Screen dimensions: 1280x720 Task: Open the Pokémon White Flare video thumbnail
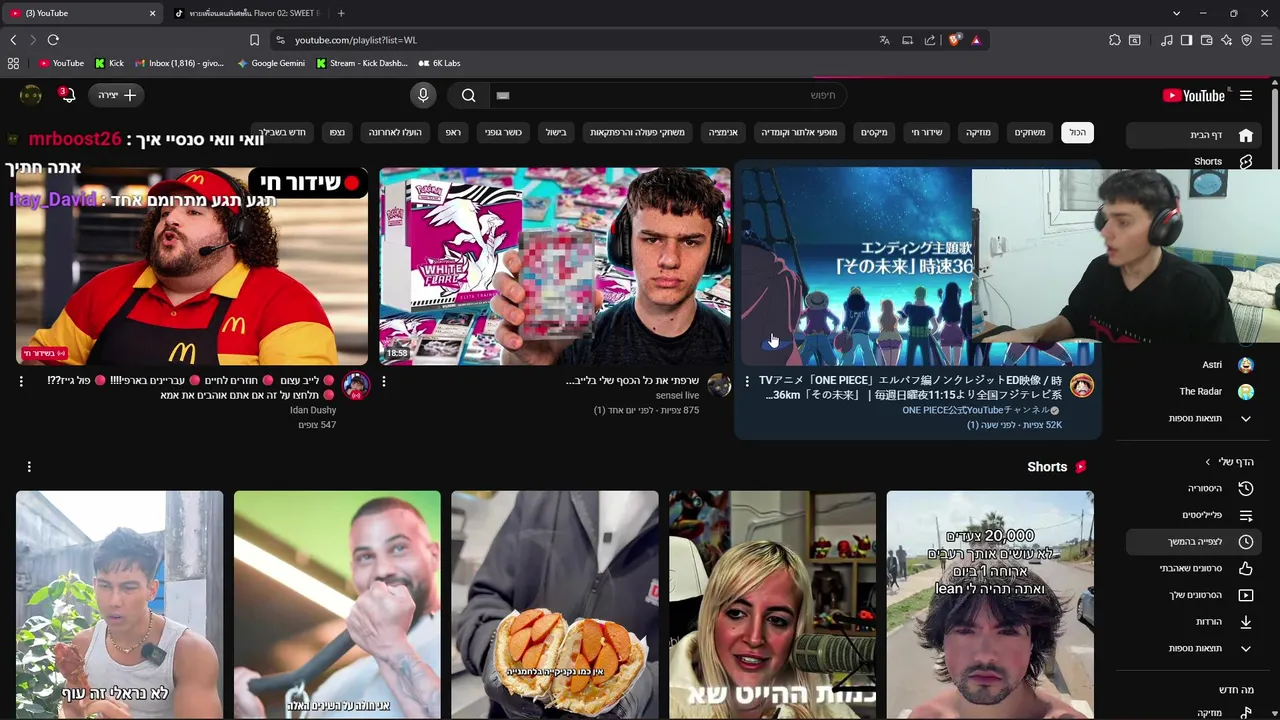pyautogui.click(x=555, y=267)
